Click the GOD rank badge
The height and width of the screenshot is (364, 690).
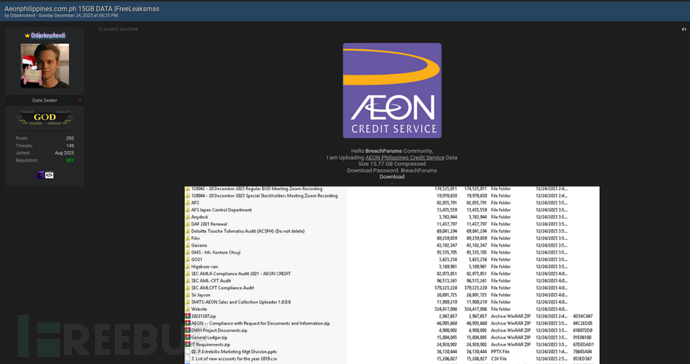[45, 118]
